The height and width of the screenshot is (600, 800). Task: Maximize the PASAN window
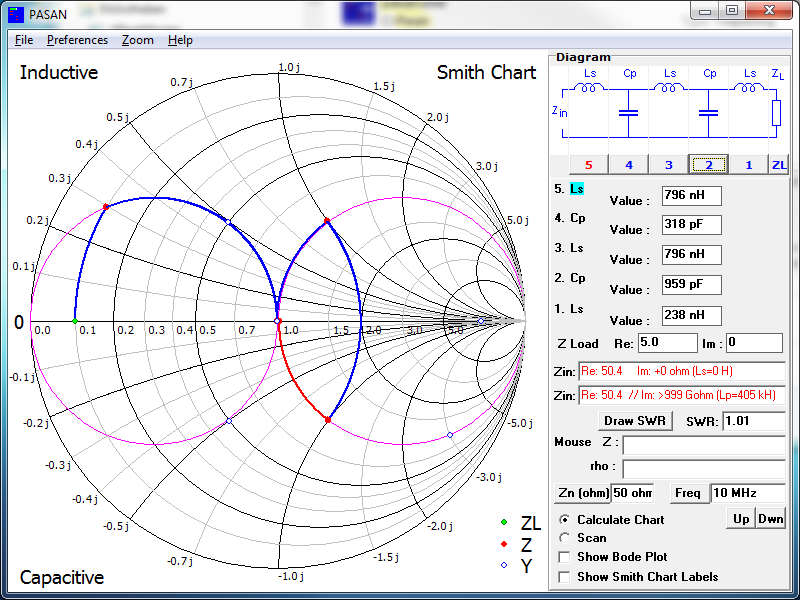point(732,11)
